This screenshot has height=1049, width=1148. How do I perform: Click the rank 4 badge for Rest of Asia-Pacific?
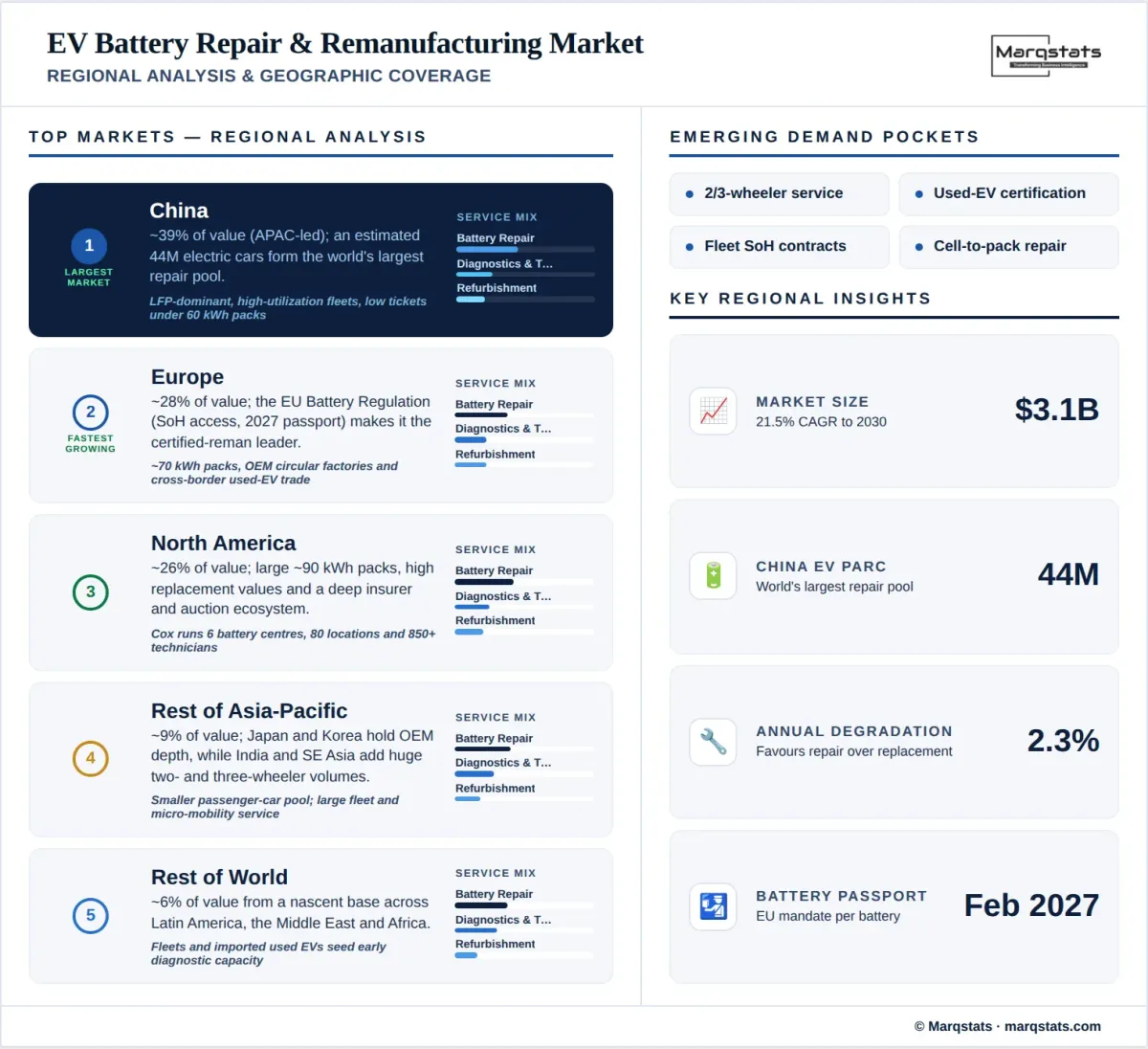[91, 758]
